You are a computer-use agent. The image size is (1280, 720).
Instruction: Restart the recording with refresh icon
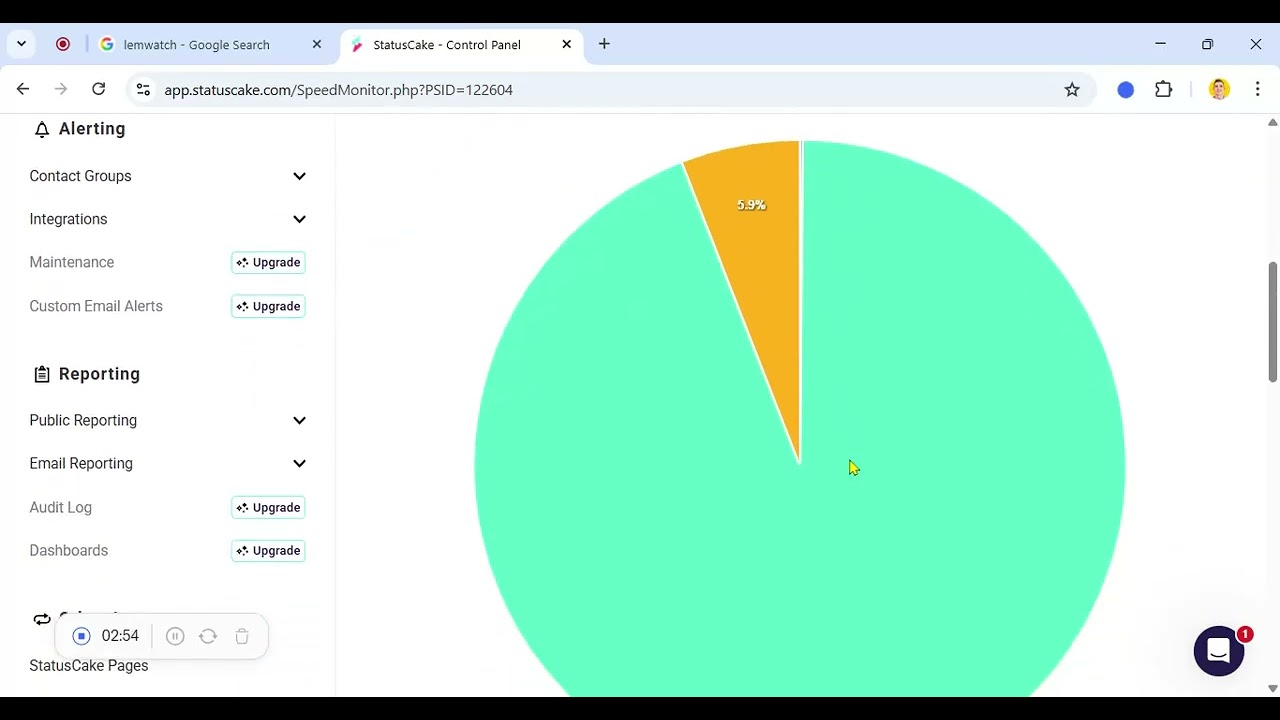(x=208, y=636)
